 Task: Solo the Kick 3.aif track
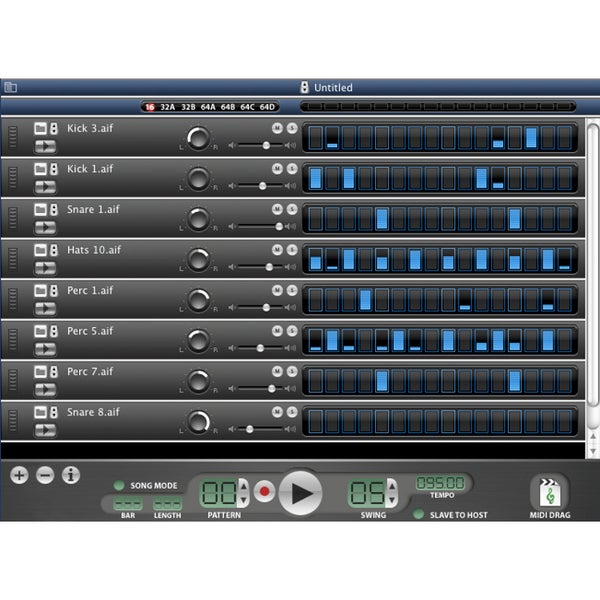(x=292, y=128)
